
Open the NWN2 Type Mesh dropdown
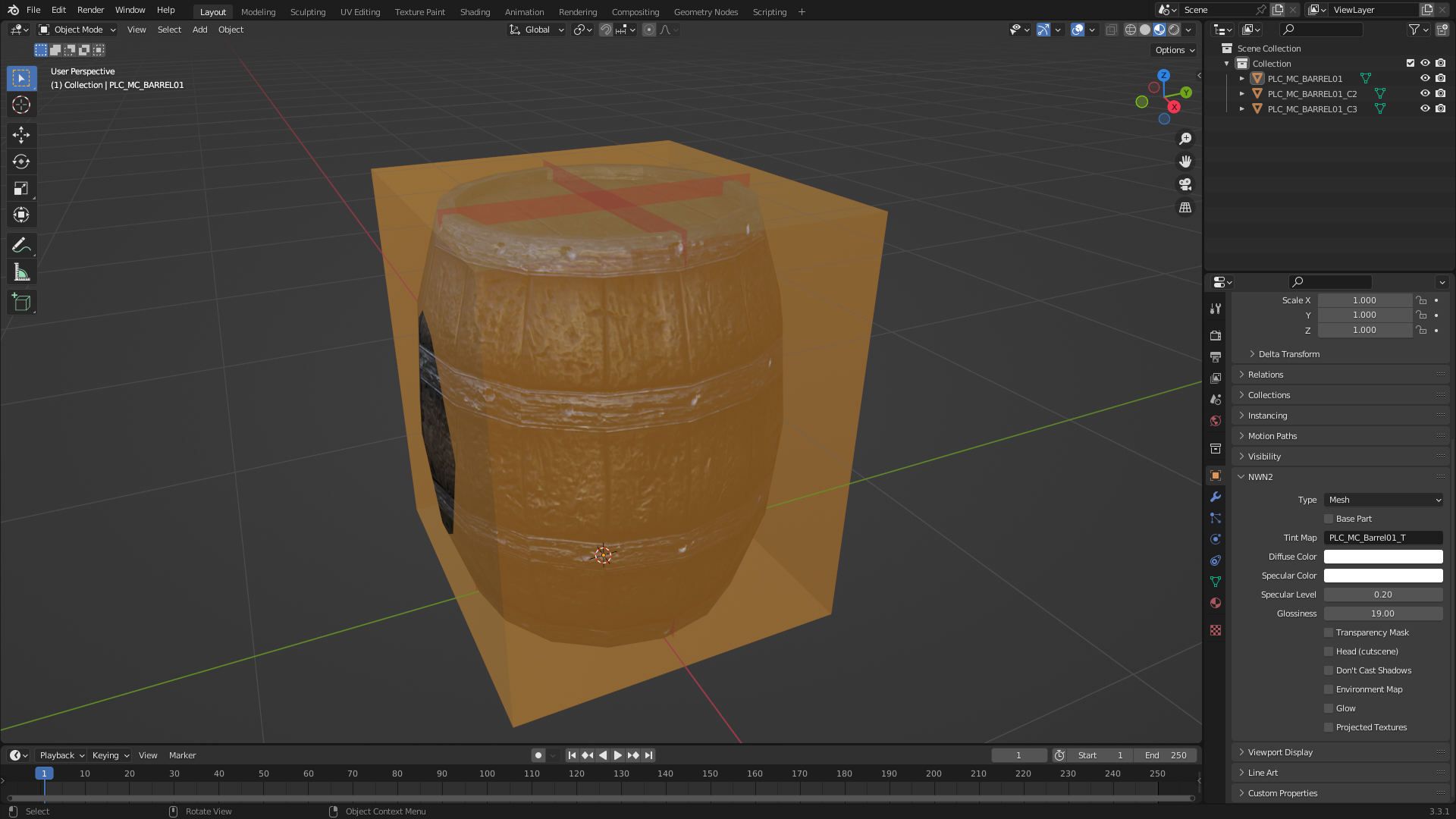coord(1383,500)
